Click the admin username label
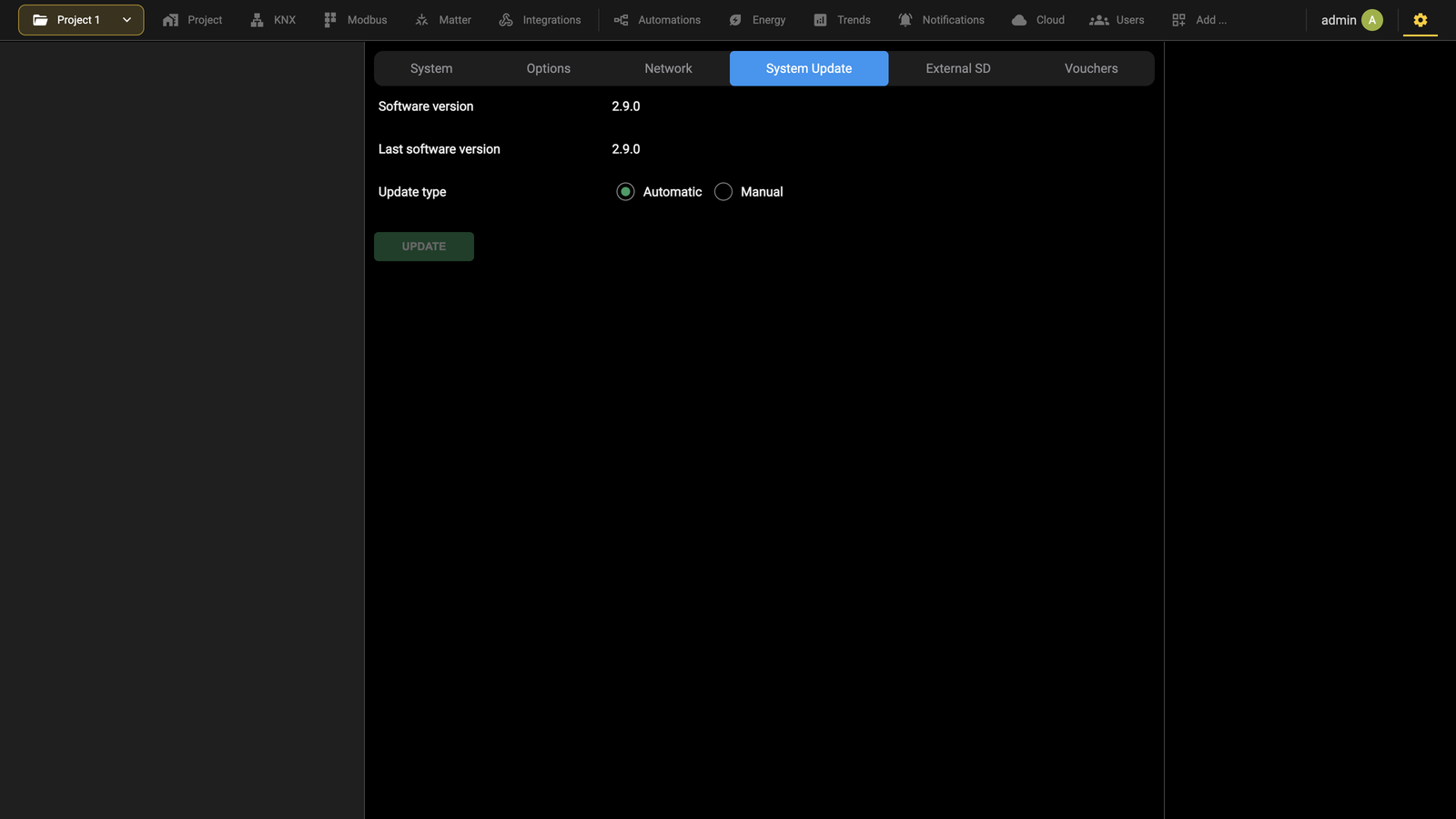The width and height of the screenshot is (1456, 819). point(1339,20)
